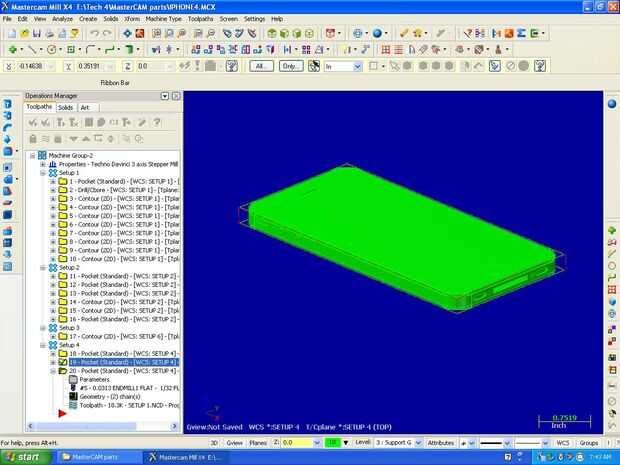Open the Level dropdown showing '3 : Support G'

click(x=419, y=443)
